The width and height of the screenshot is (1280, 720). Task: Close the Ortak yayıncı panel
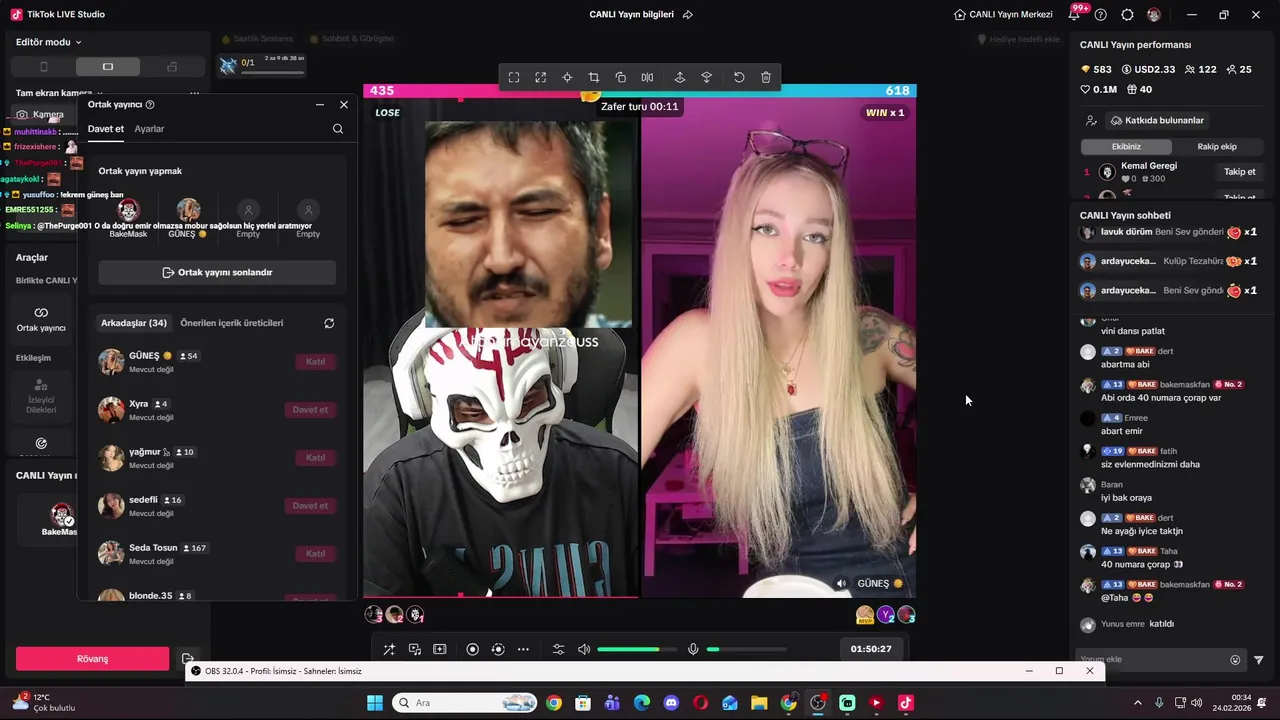point(344,104)
